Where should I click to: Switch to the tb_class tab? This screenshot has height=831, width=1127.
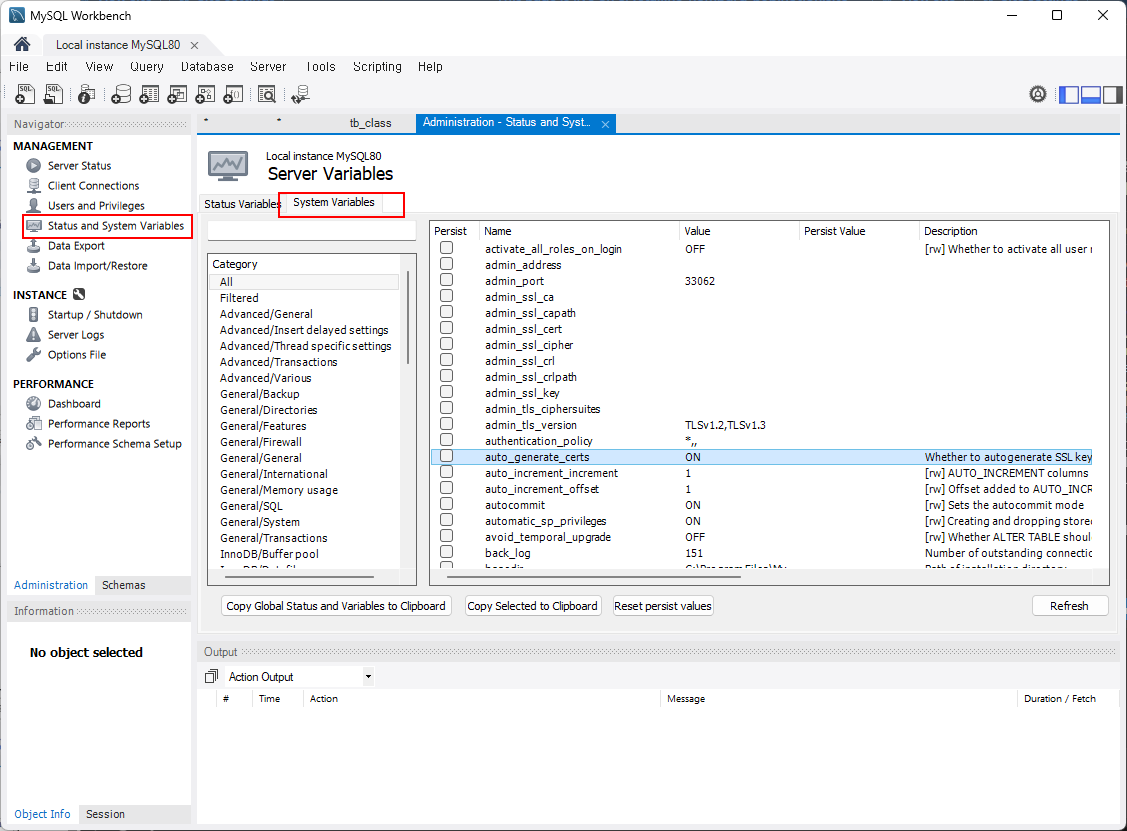click(370, 123)
